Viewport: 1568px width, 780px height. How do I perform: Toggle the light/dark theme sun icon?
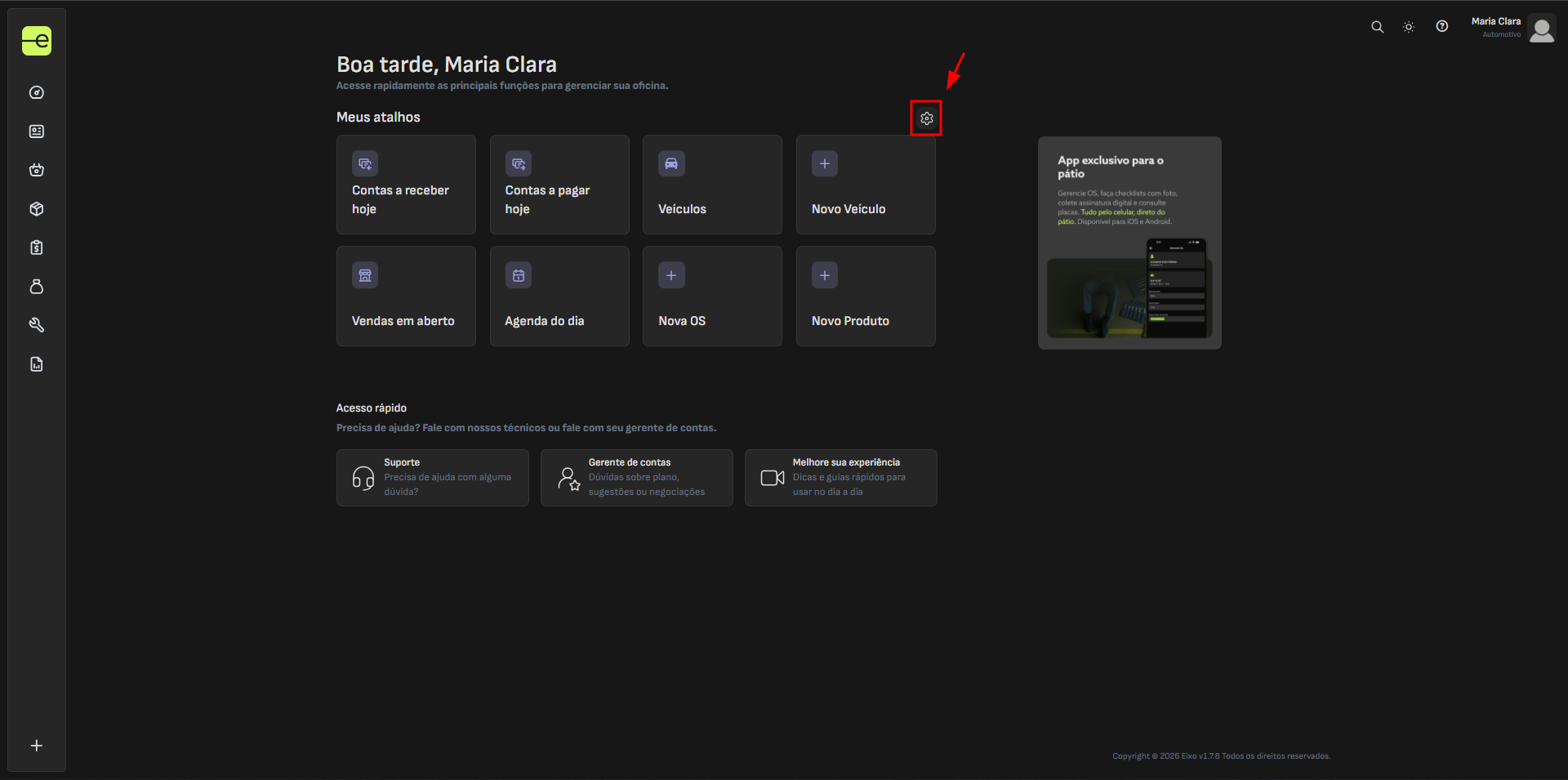point(1409,27)
